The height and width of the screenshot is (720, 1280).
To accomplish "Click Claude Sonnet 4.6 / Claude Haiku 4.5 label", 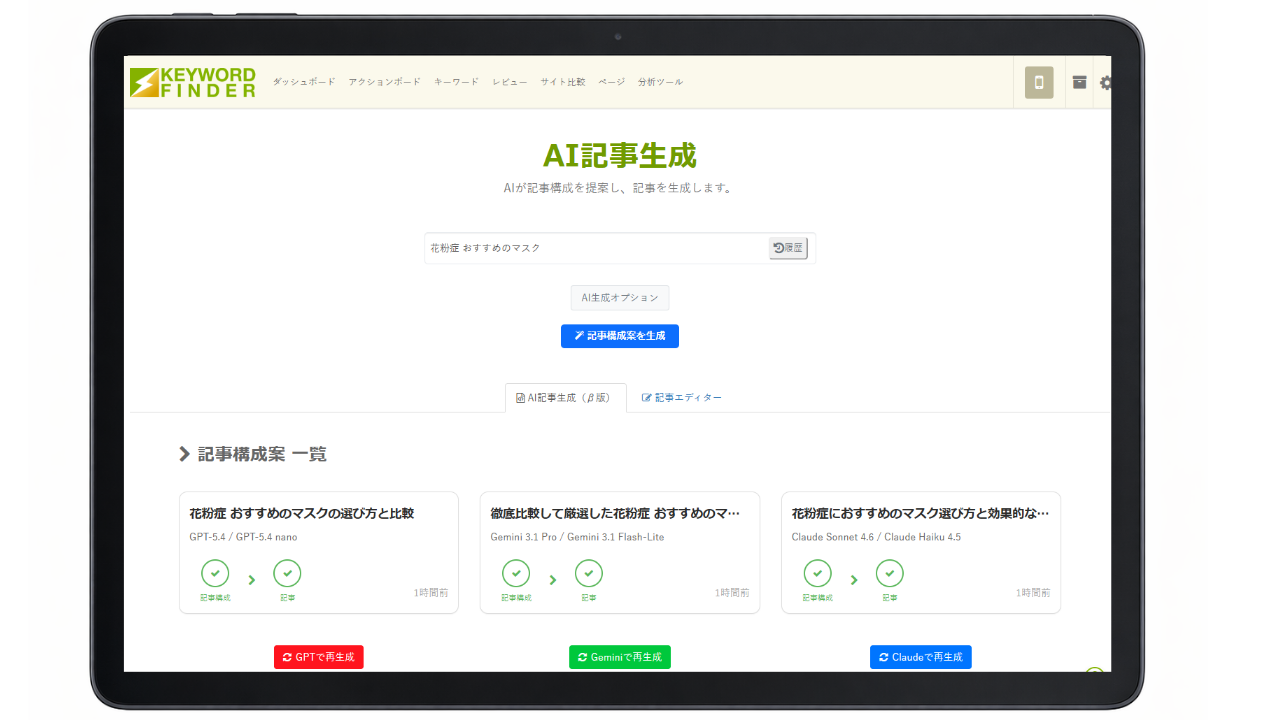I will click(x=876, y=537).
